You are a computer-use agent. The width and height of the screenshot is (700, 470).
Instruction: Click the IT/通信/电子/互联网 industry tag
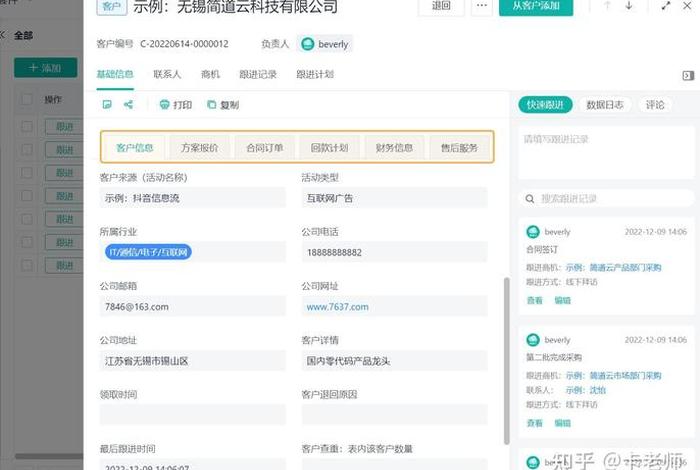[148, 252]
